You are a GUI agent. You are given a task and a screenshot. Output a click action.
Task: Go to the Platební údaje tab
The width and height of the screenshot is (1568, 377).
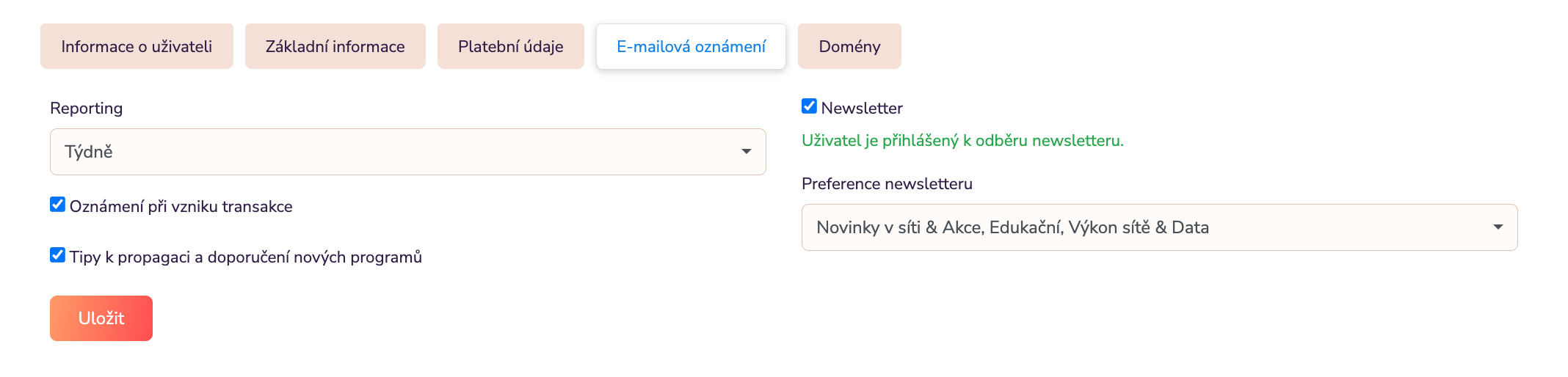coord(510,46)
